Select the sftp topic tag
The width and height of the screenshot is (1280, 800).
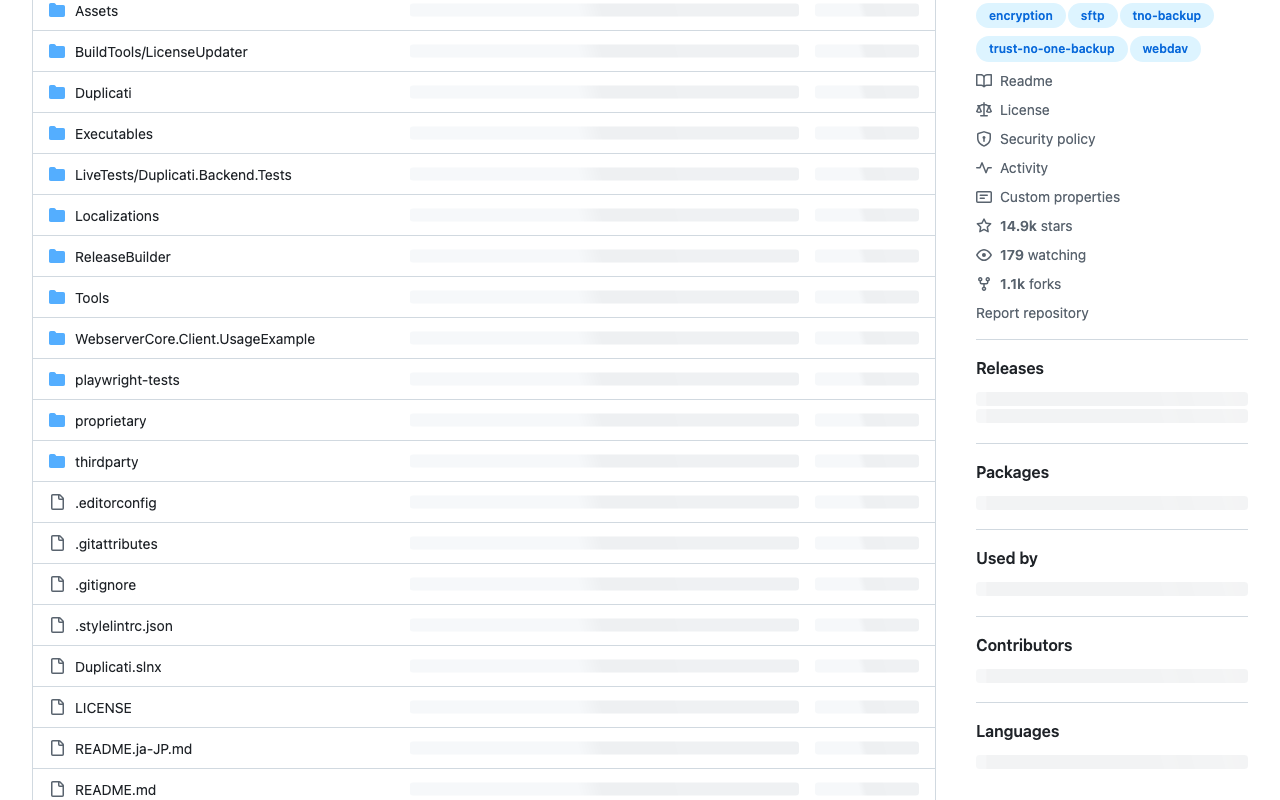click(x=1093, y=16)
